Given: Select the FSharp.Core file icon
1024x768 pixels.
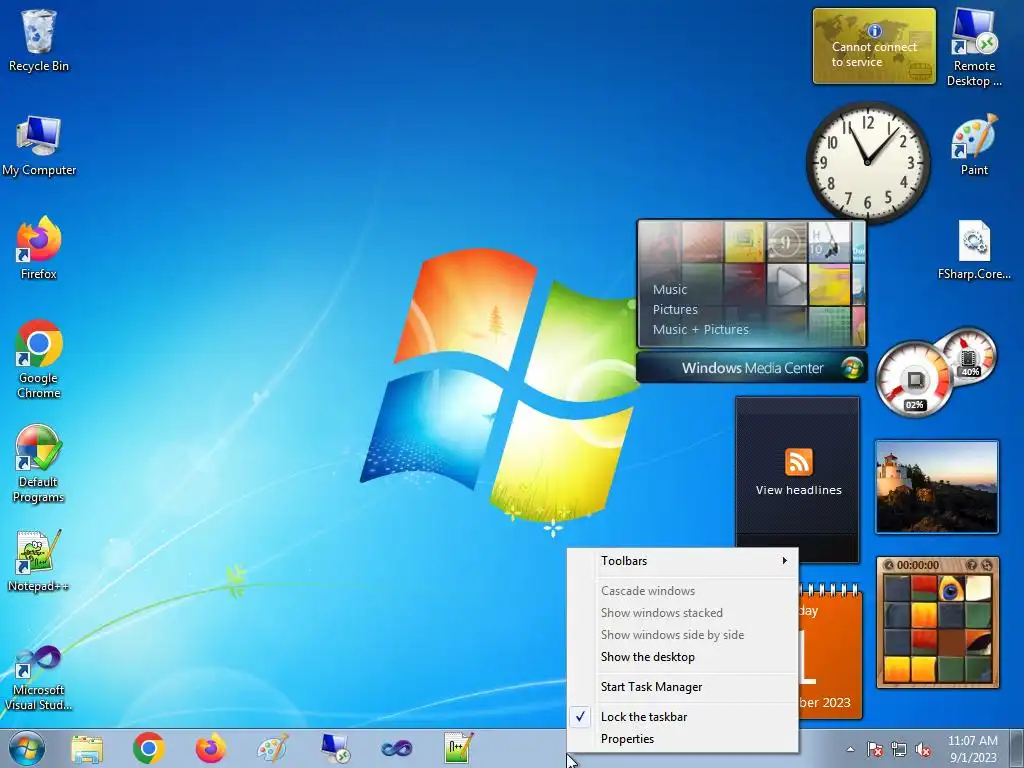Looking at the screenshot, I should [974, 250].
